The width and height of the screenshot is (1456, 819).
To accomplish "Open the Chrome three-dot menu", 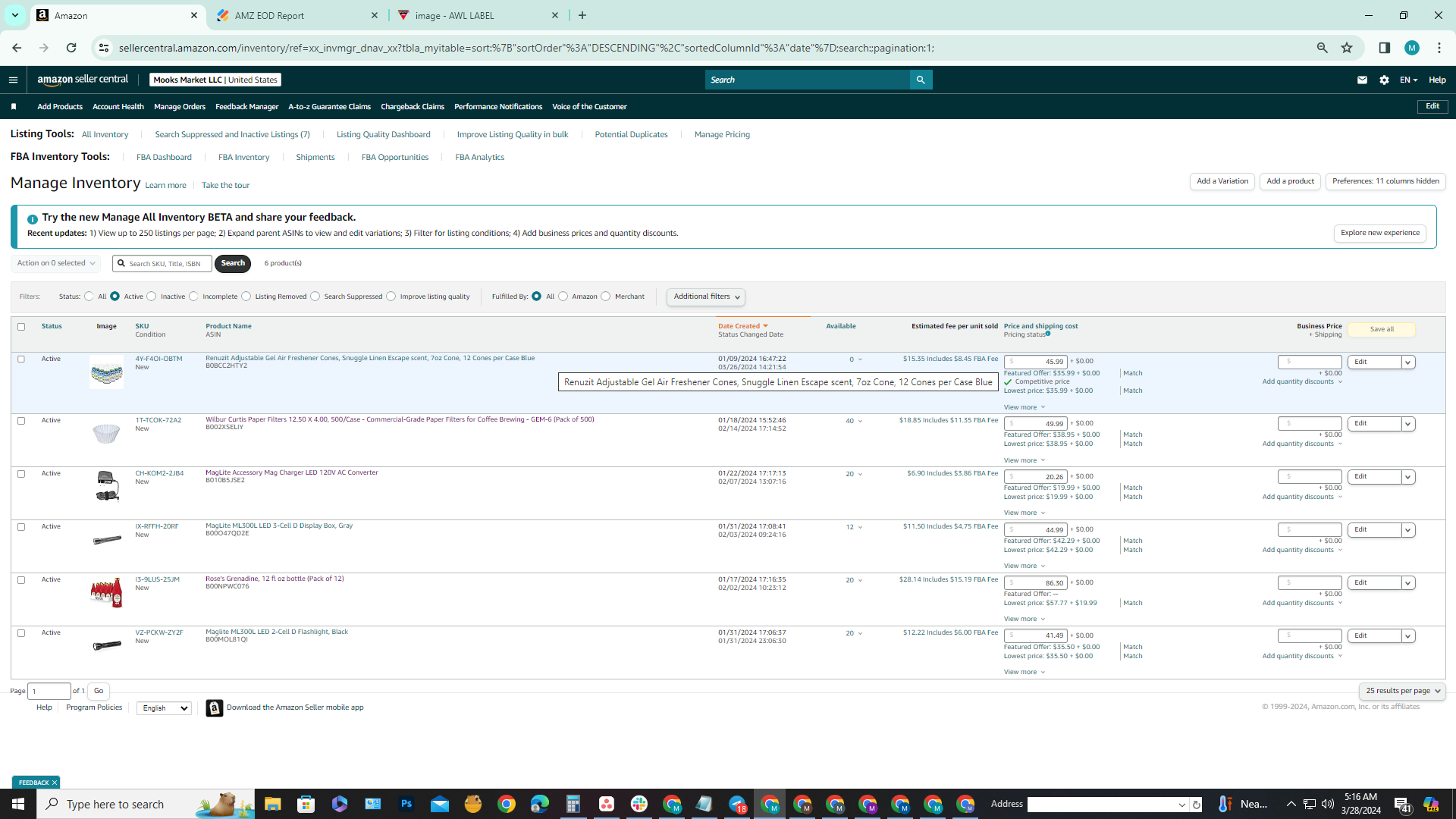I will 1439,48.
